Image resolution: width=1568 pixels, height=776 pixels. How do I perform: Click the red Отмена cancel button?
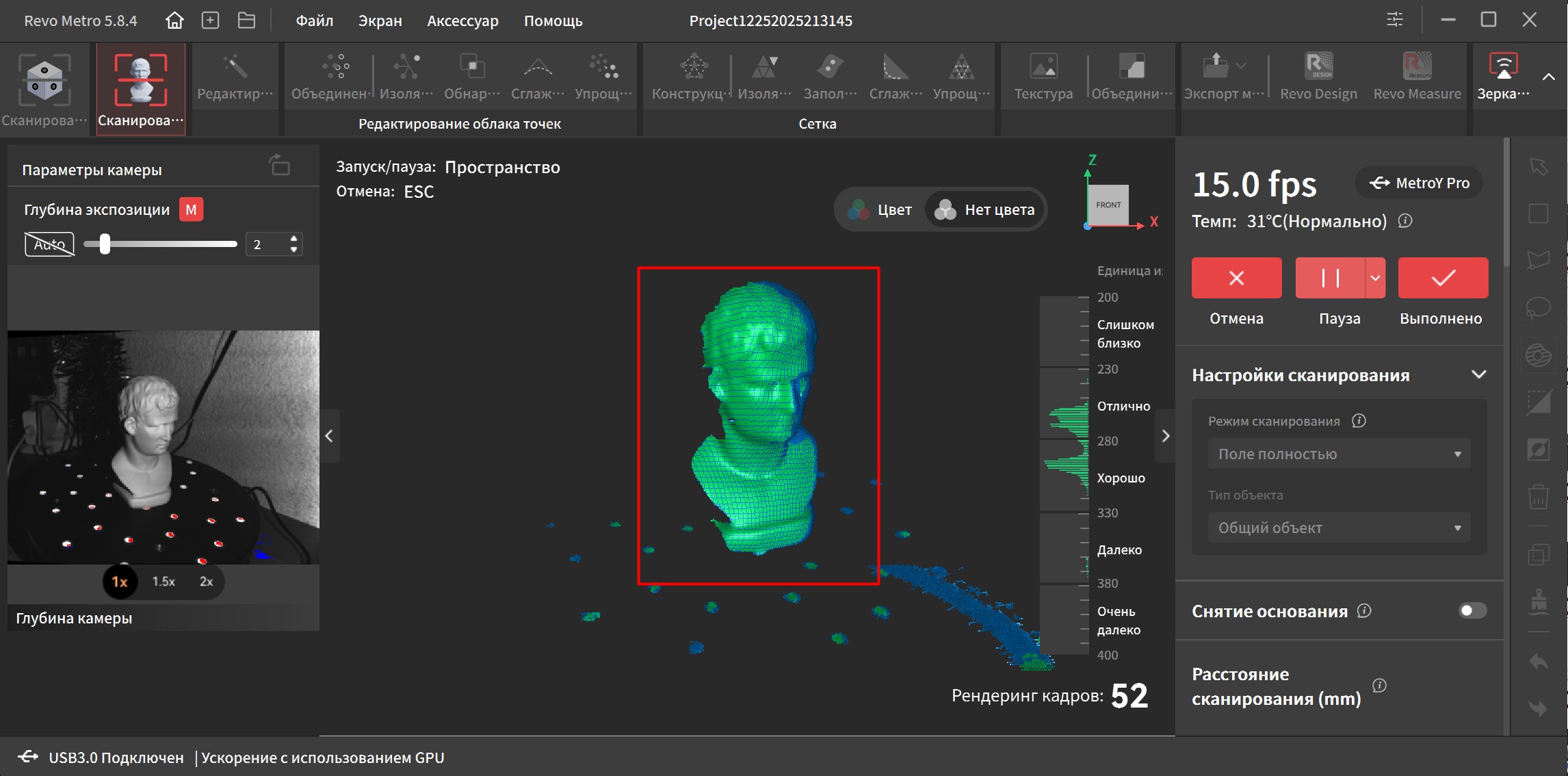(x=1236, y=278)
